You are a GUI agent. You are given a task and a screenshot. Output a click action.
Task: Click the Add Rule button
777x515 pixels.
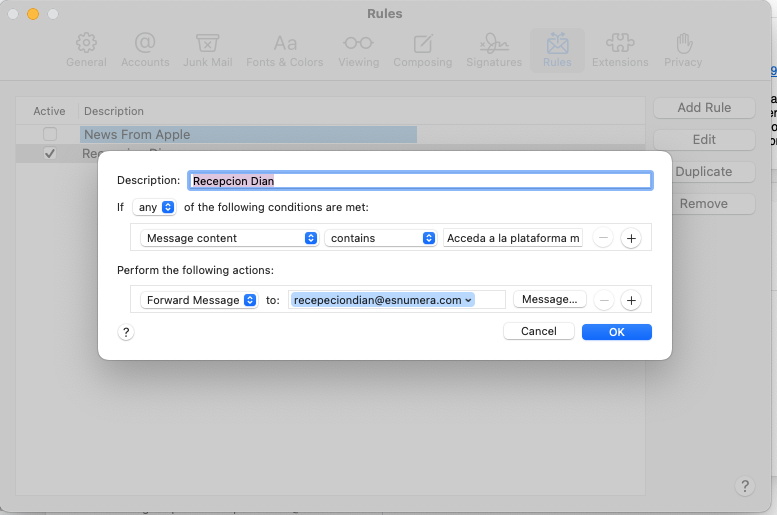point(704,108)
